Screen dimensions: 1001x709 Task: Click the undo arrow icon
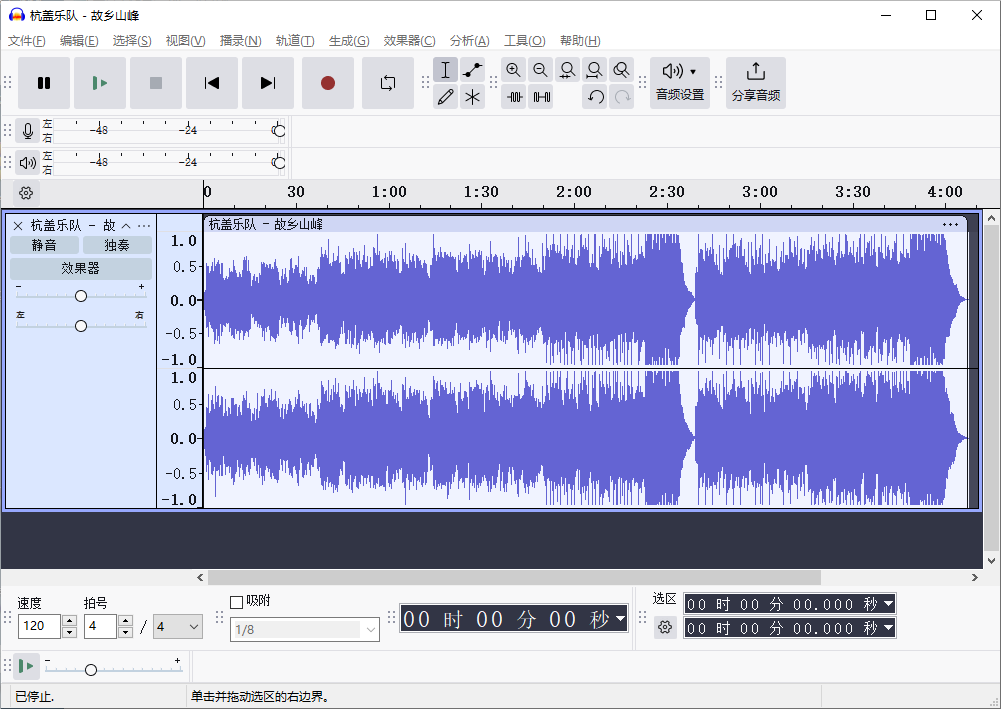pos(595,97)
